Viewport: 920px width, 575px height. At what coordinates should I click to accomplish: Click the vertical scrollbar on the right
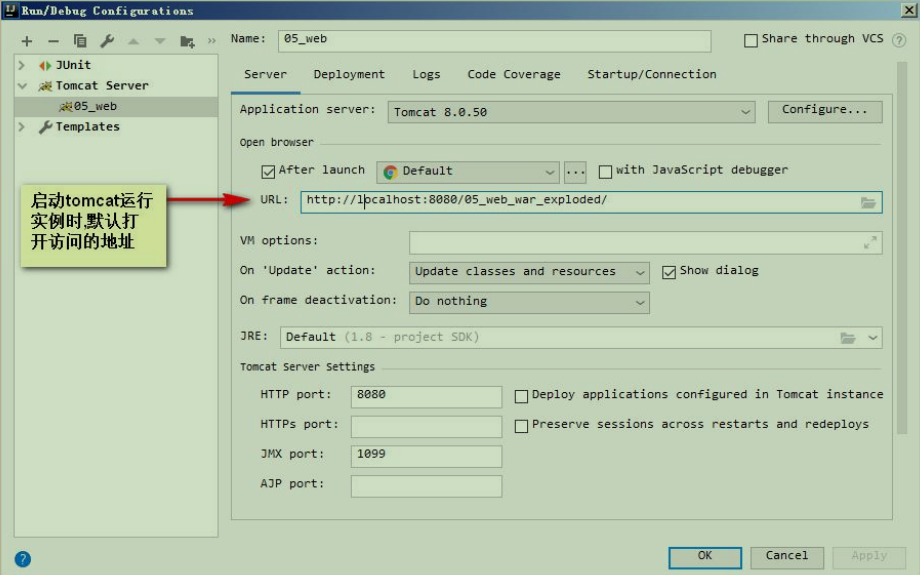point(902,248)
